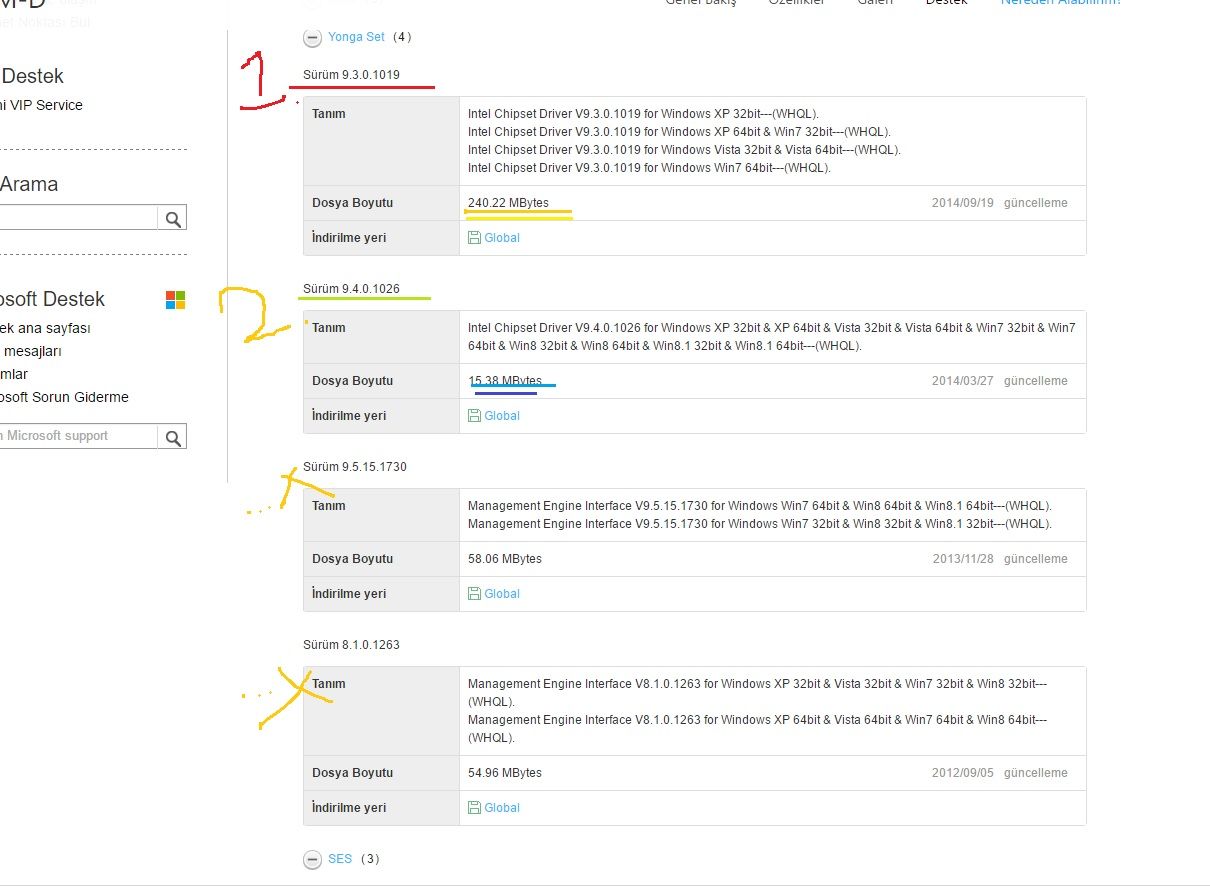Open the SES category link
Screen dimensions: 1210x886
(x=340, y=859)
